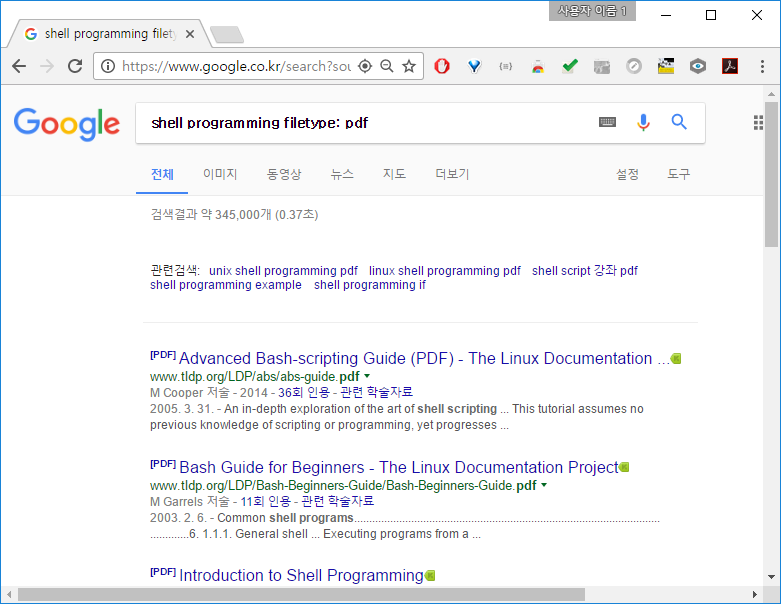Click the vertical scrollbar thumb
The image size is (781, 604).
coord(771,174)
